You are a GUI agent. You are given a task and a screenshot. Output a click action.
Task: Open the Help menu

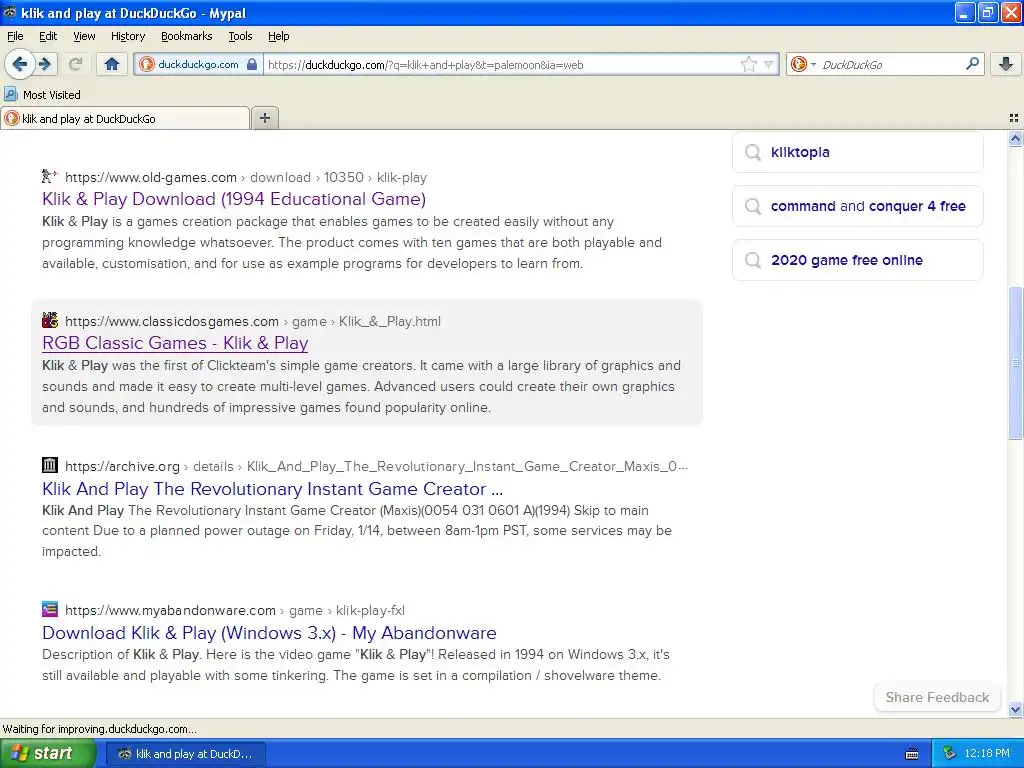coord(278,36)
